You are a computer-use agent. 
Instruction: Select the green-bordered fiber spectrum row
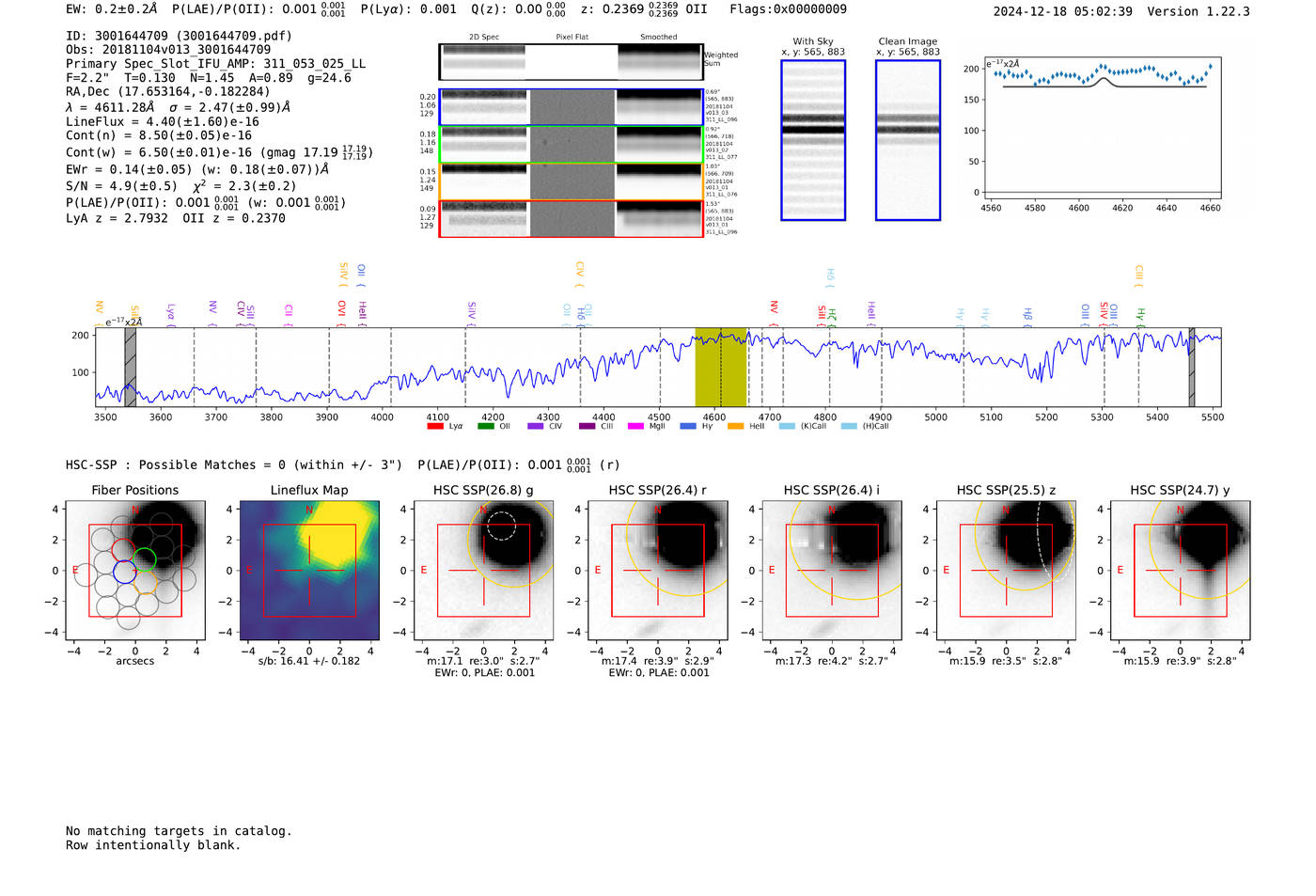point(571,145)
